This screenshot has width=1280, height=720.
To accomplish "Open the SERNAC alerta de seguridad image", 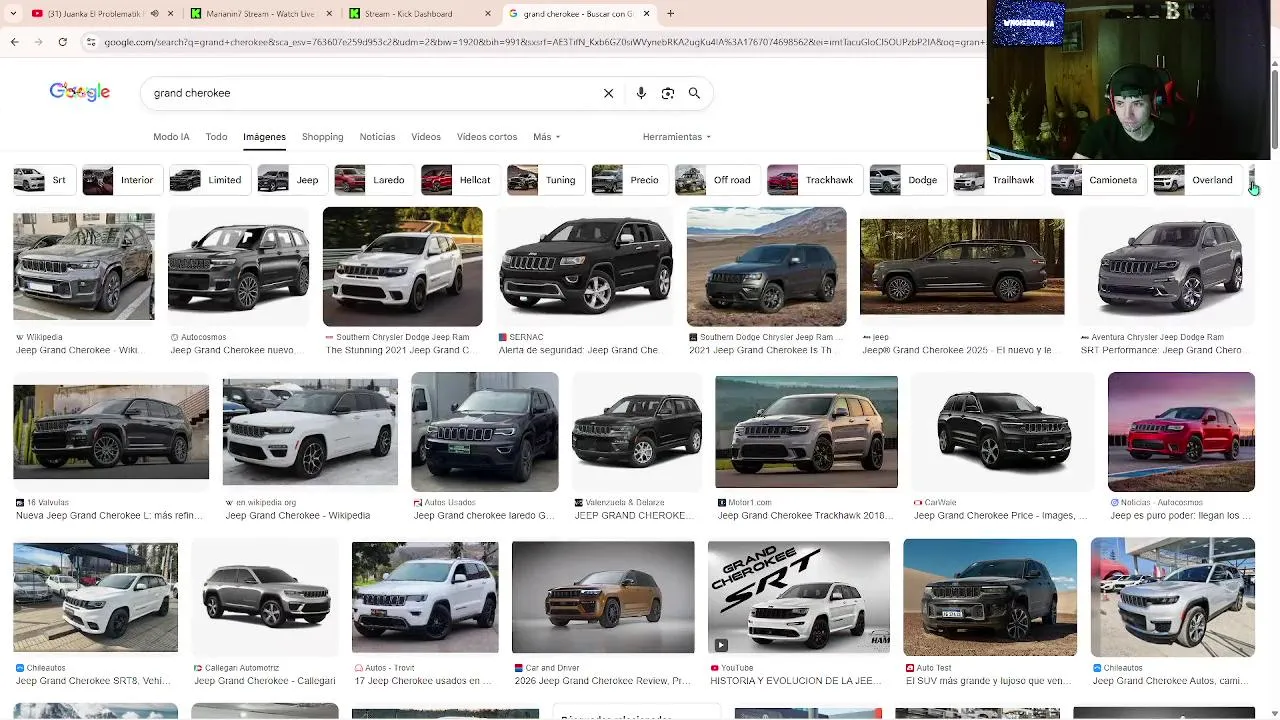I will click(x=586, y=266).
